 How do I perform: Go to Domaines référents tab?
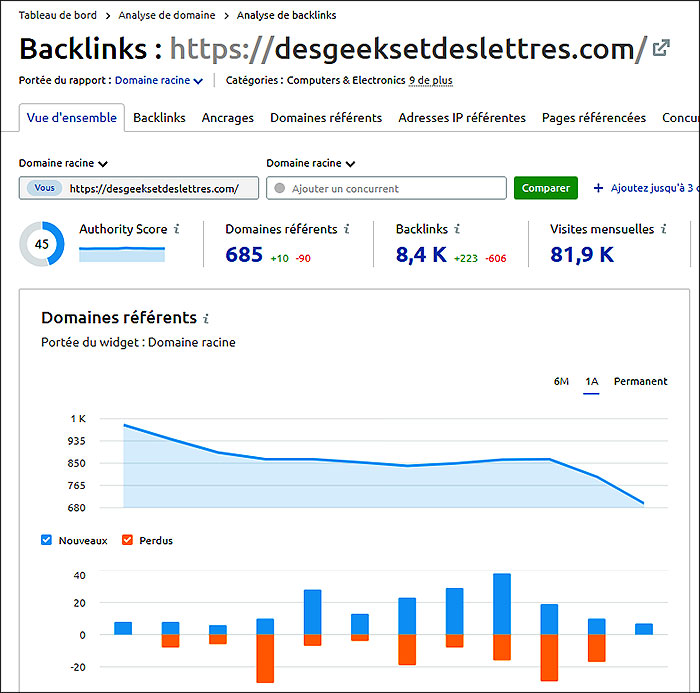[x=326, y=118]
